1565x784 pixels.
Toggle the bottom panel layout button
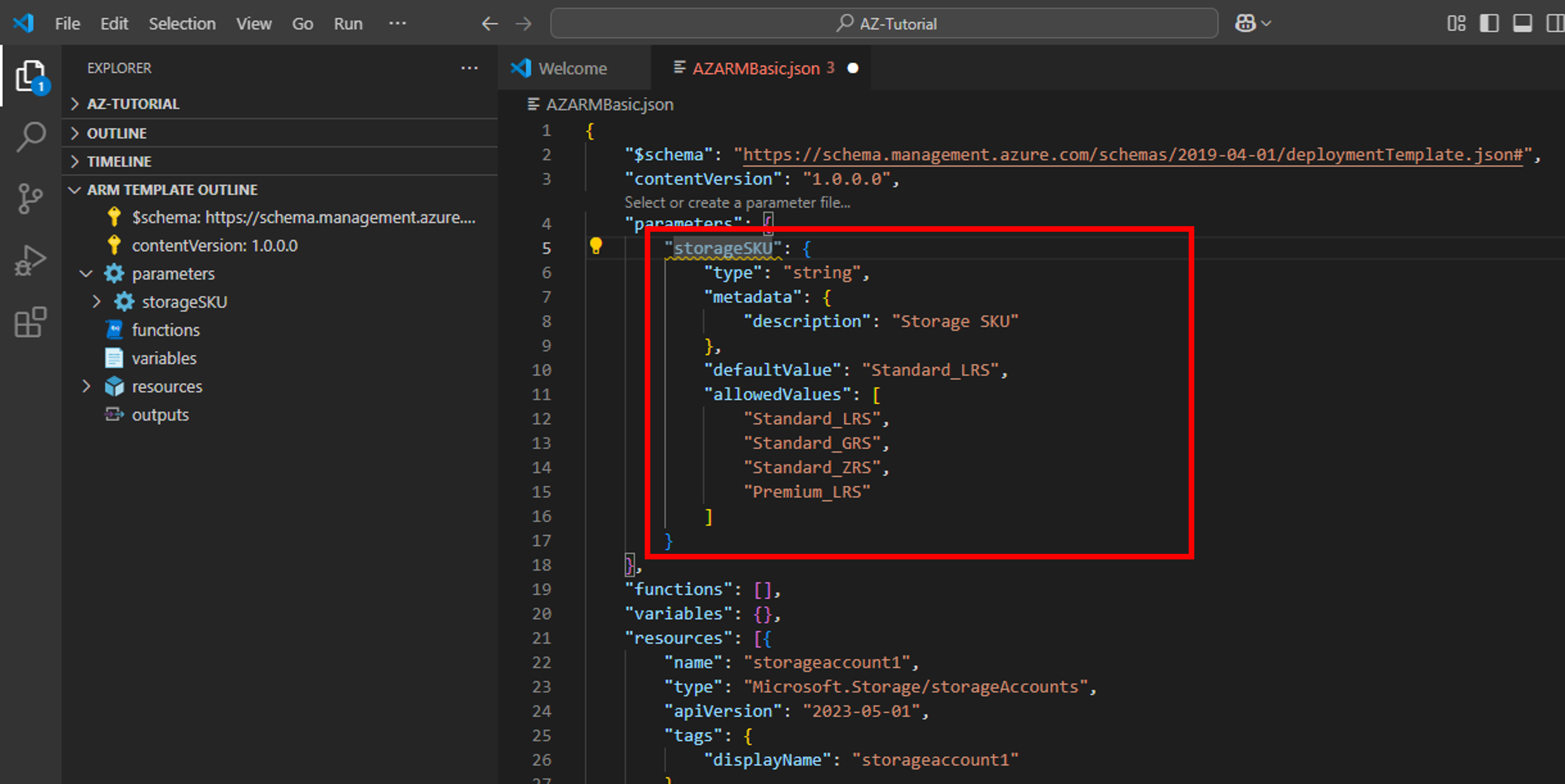[x=1522, y=23]
